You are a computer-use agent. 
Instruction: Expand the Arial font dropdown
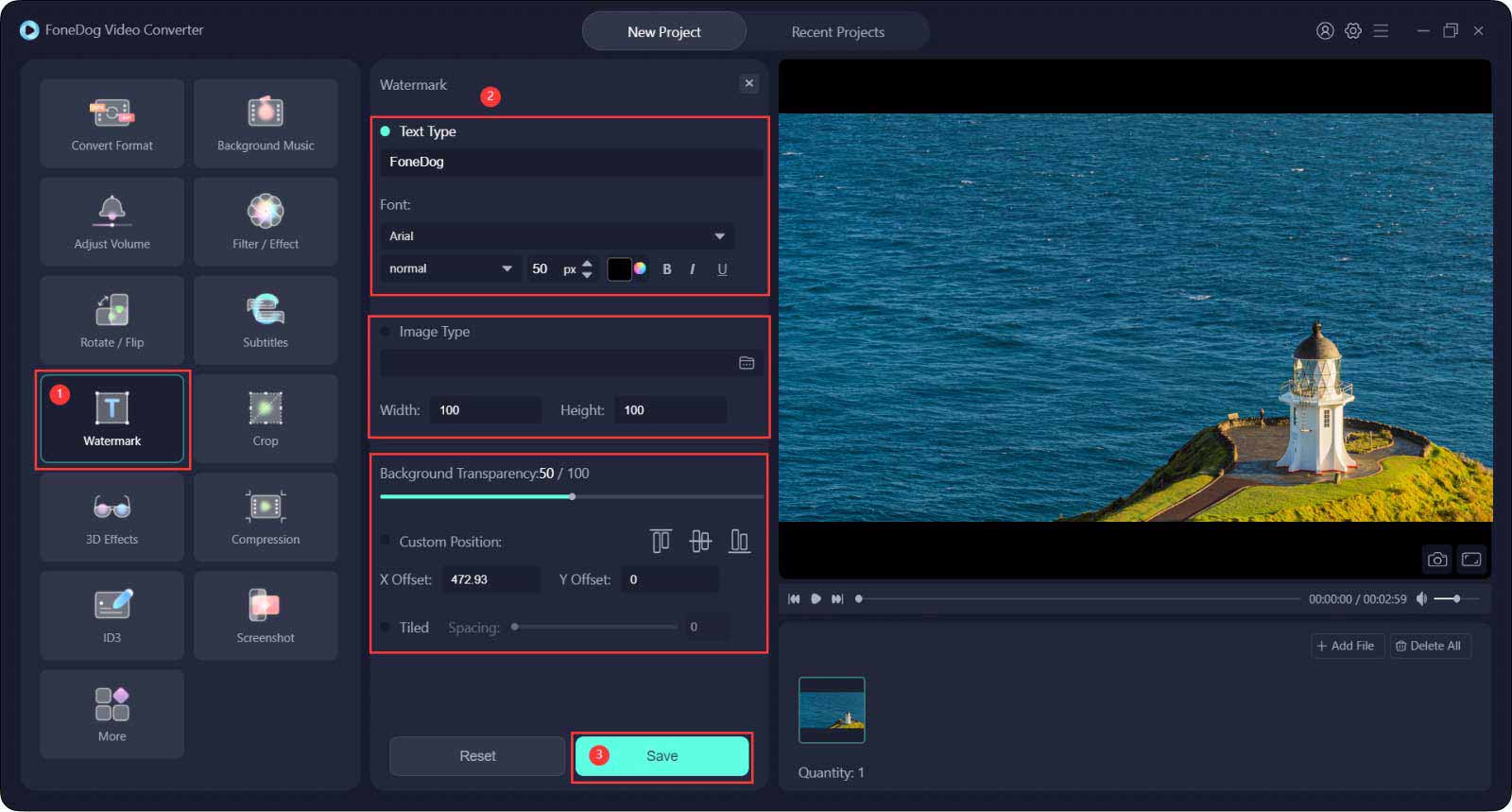tap(557, 236)
